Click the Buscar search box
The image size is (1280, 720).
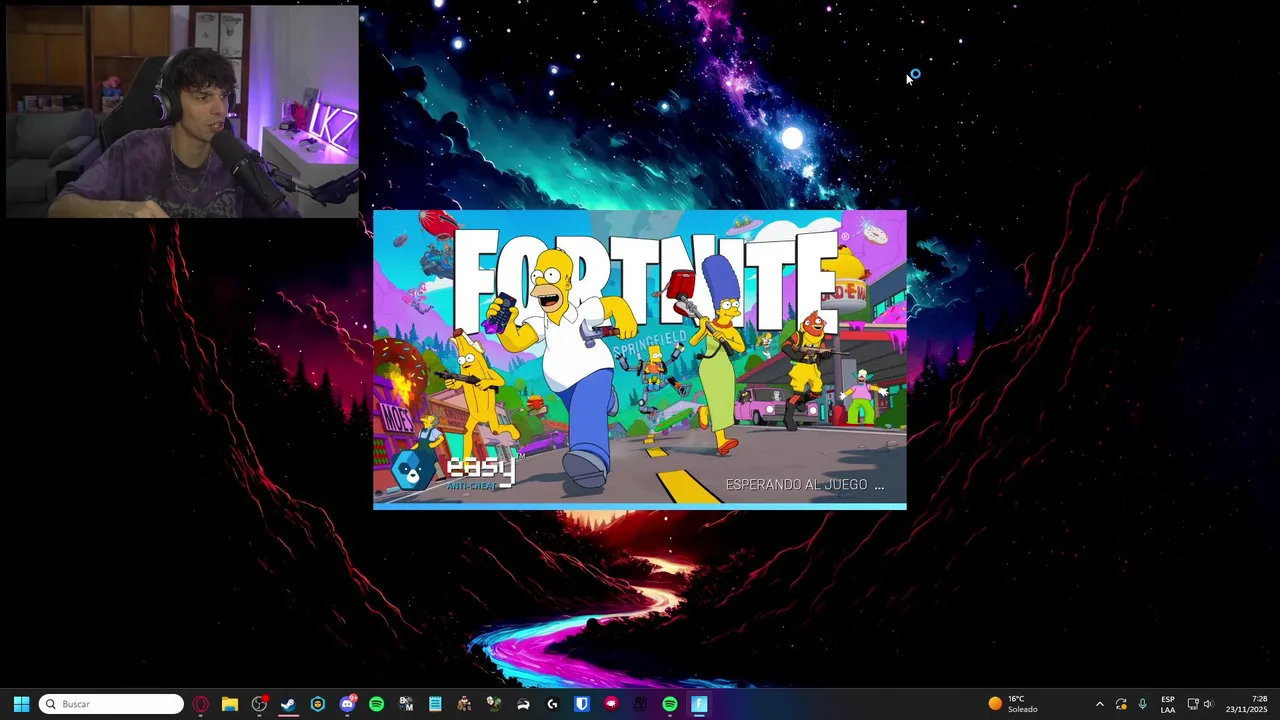point(111,704)
